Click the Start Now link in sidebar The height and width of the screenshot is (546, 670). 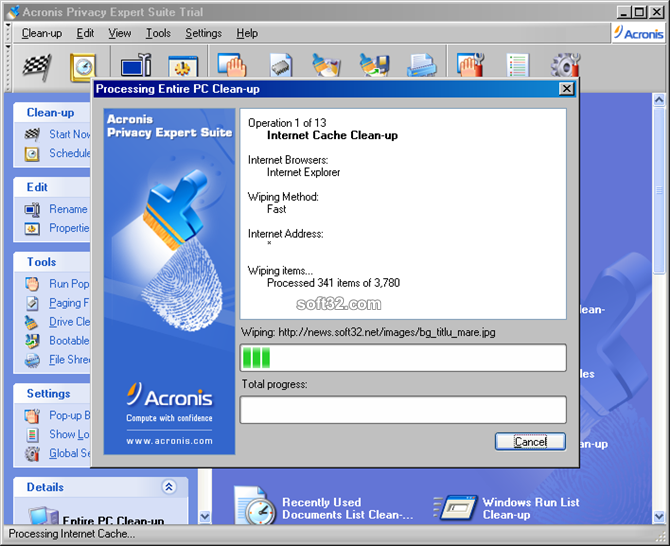pyautogui.click(x=70, y=134)
